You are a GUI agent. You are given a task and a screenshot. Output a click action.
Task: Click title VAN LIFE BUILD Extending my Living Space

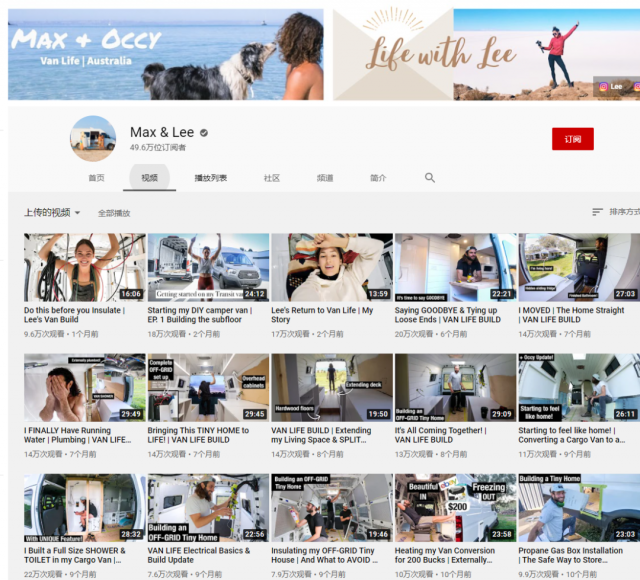pyautogui.click(x=321, y=435)
